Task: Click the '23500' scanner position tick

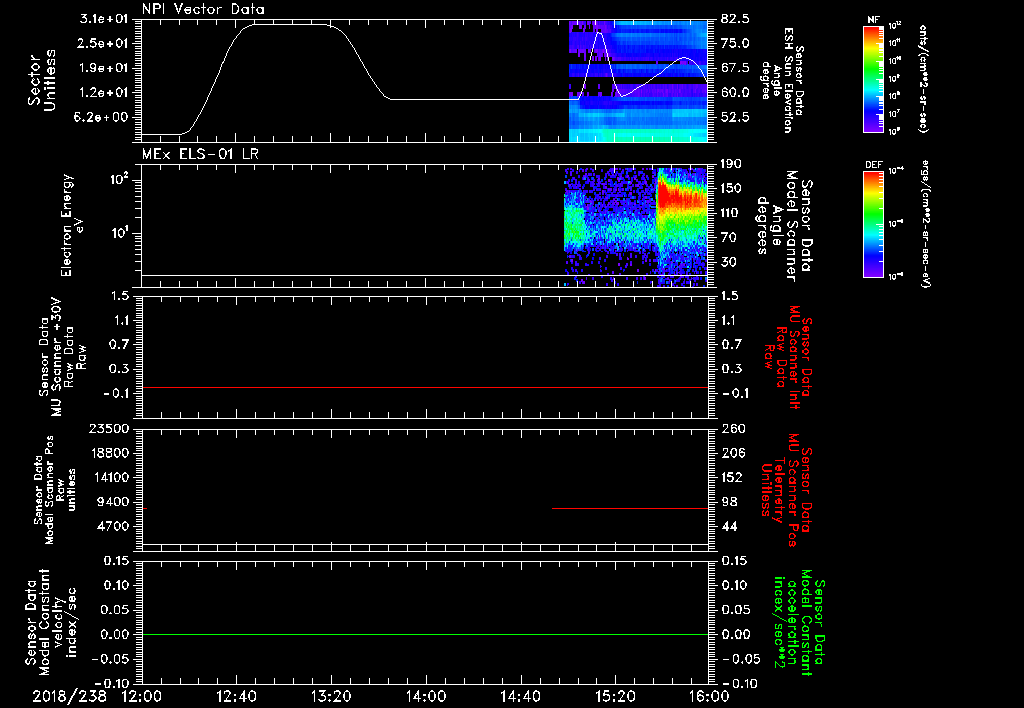Action: point(109,429)
